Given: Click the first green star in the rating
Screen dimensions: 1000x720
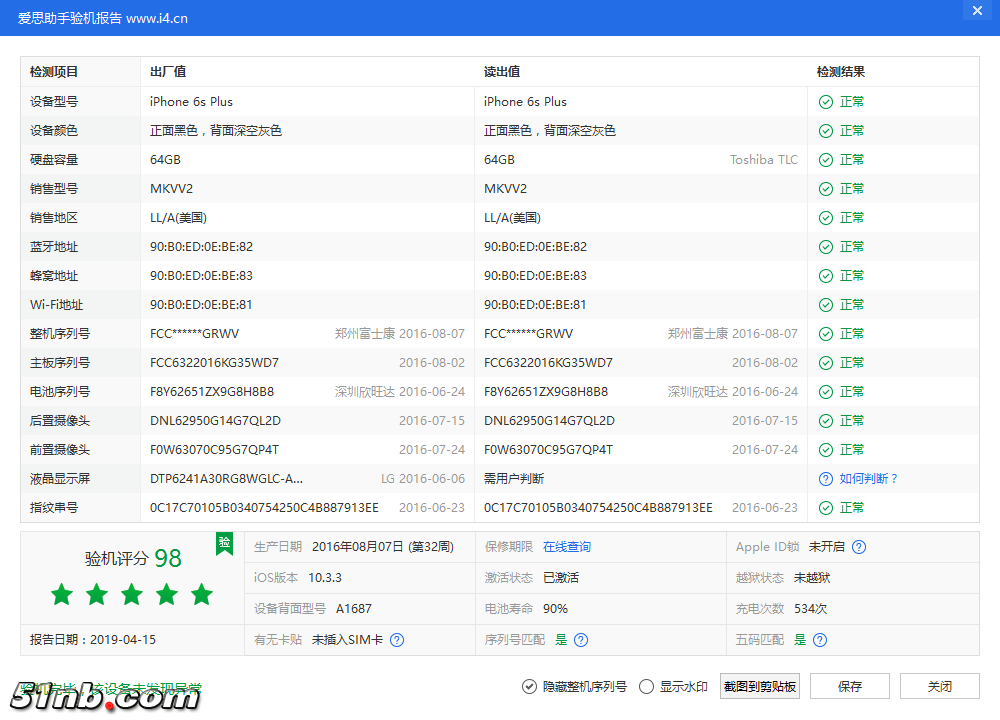Looking at the screenshot, I should coord(62,595).
